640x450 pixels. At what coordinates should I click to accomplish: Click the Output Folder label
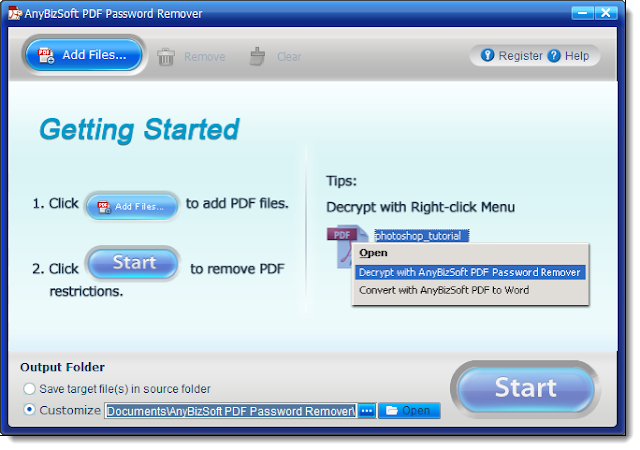click(x=62, y=367)
